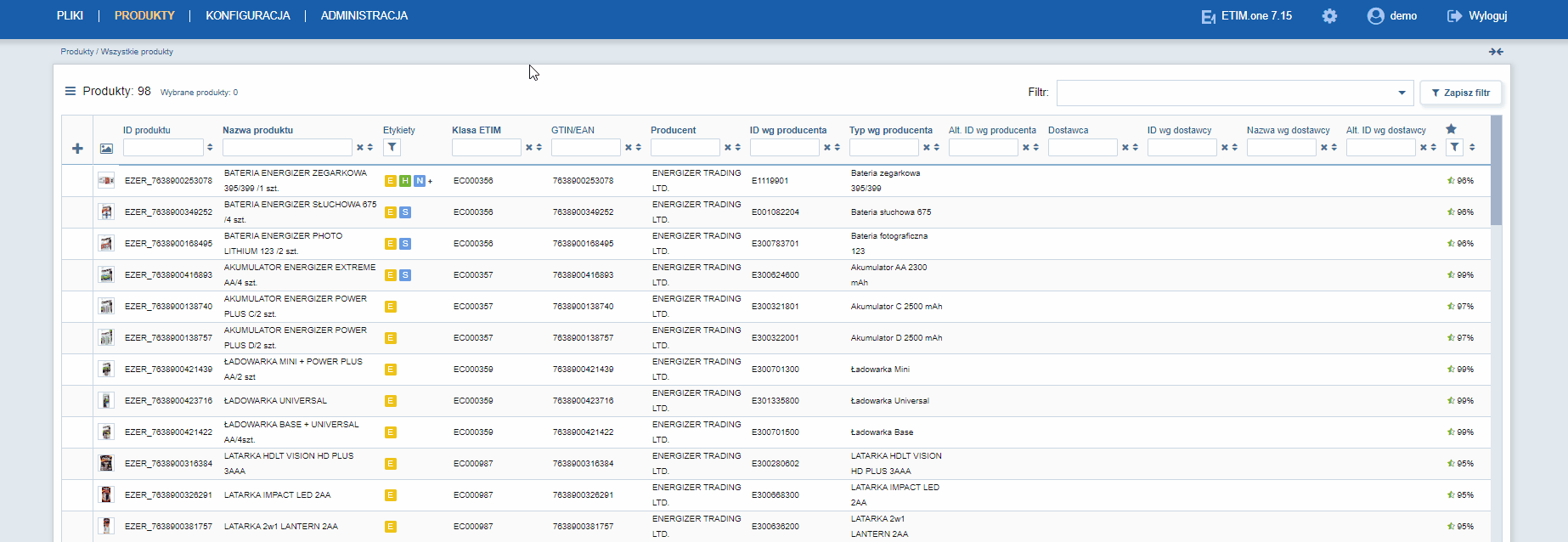Focus the Producent filter field
This screenshot has height=542, width=1568.
tap(685, 148)
